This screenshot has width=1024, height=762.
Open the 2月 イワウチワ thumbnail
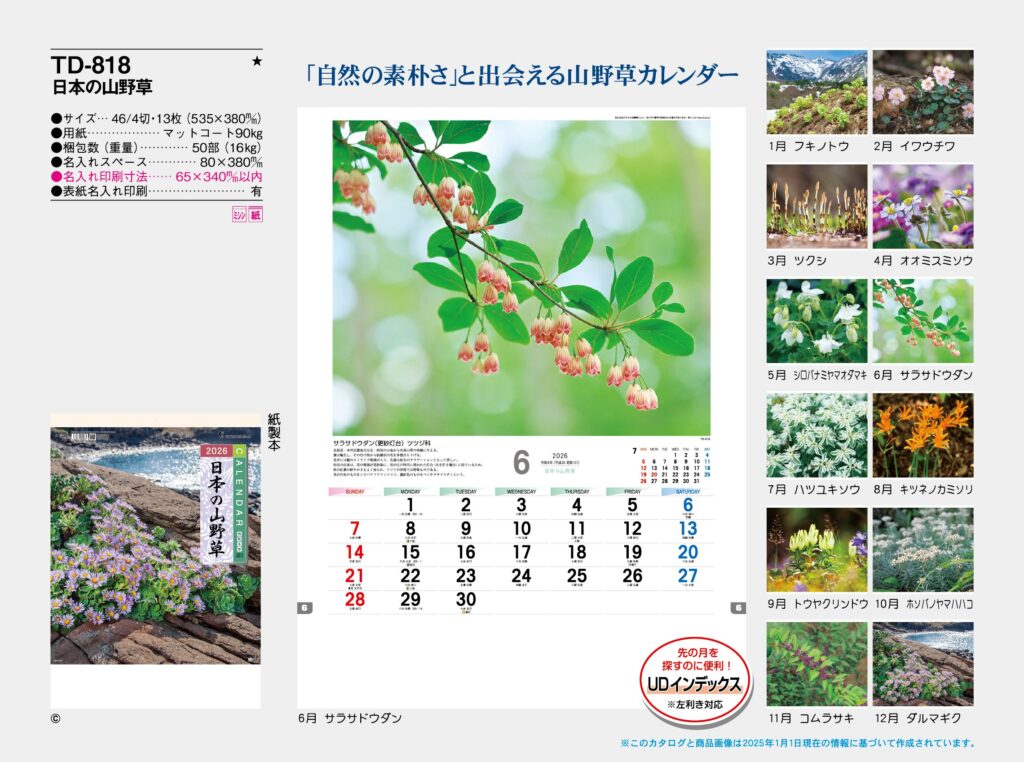click(x=922, y=92)
